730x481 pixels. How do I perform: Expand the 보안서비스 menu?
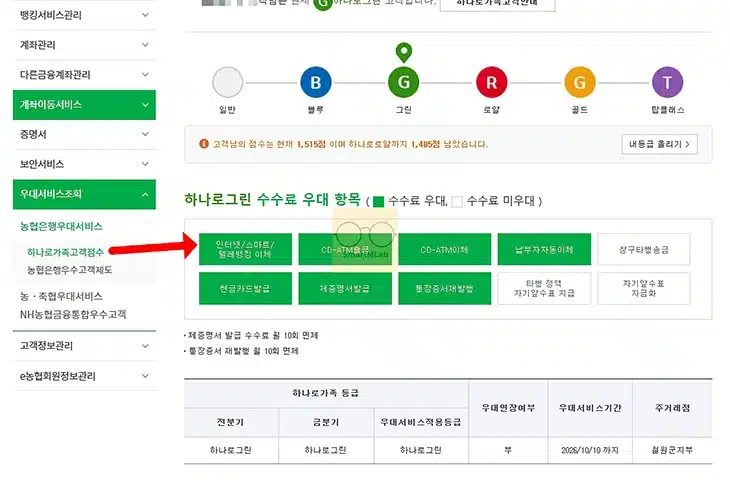[x=84, y=164]
